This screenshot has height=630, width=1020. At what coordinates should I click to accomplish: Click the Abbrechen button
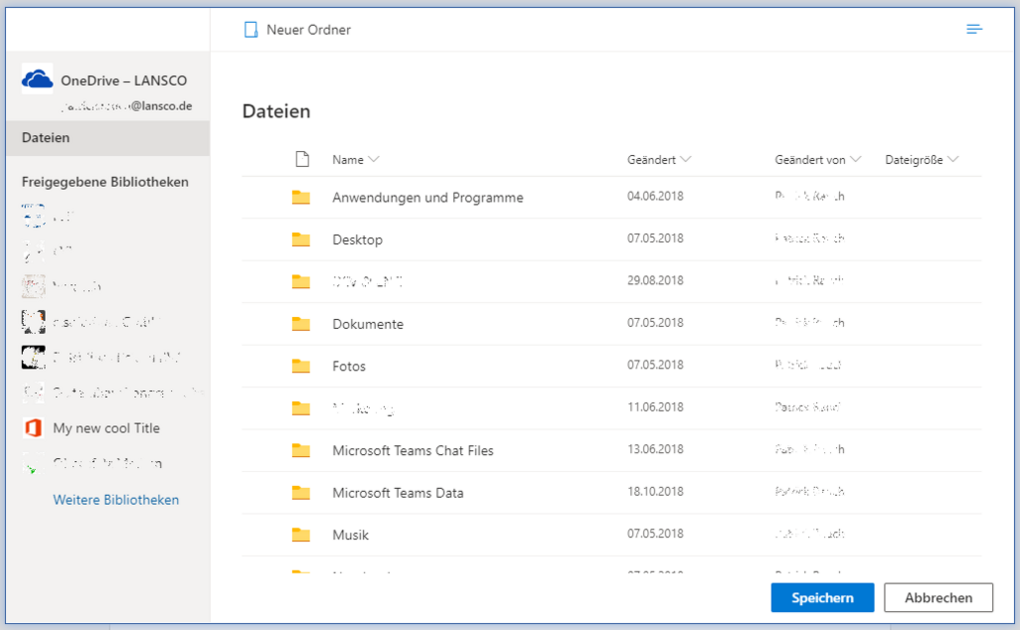[x=938, y=597]
